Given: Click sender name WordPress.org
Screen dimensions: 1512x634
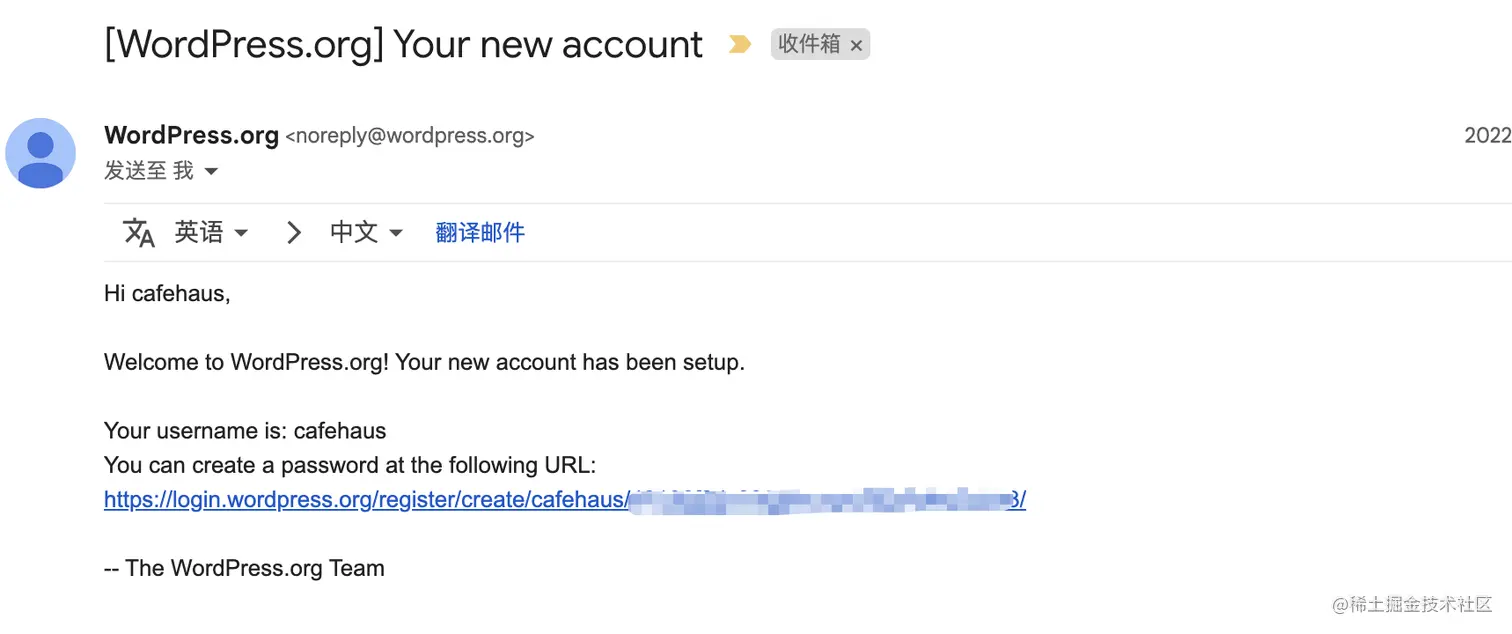Looking at the screenshot, I should coord(191,135).
